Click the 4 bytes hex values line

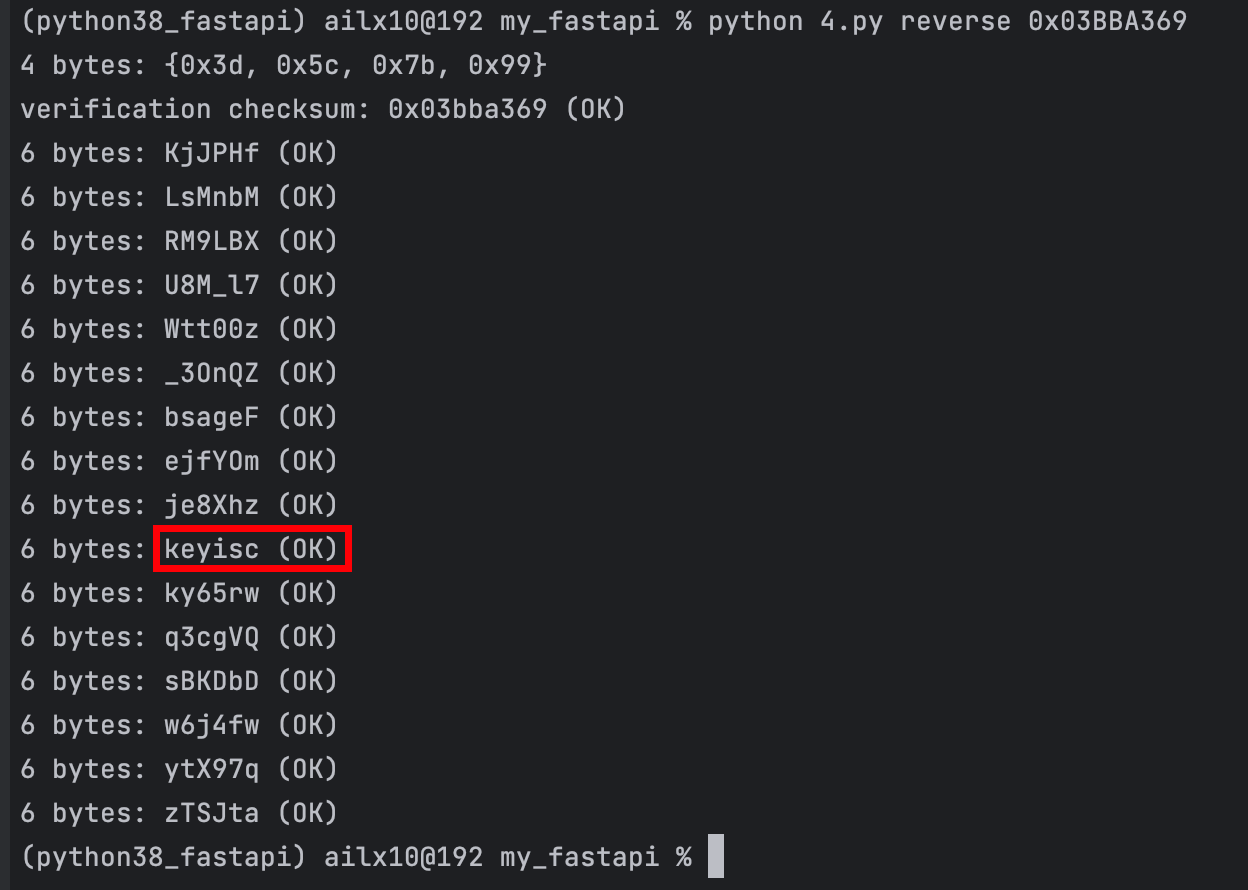(x=284, y=65)
